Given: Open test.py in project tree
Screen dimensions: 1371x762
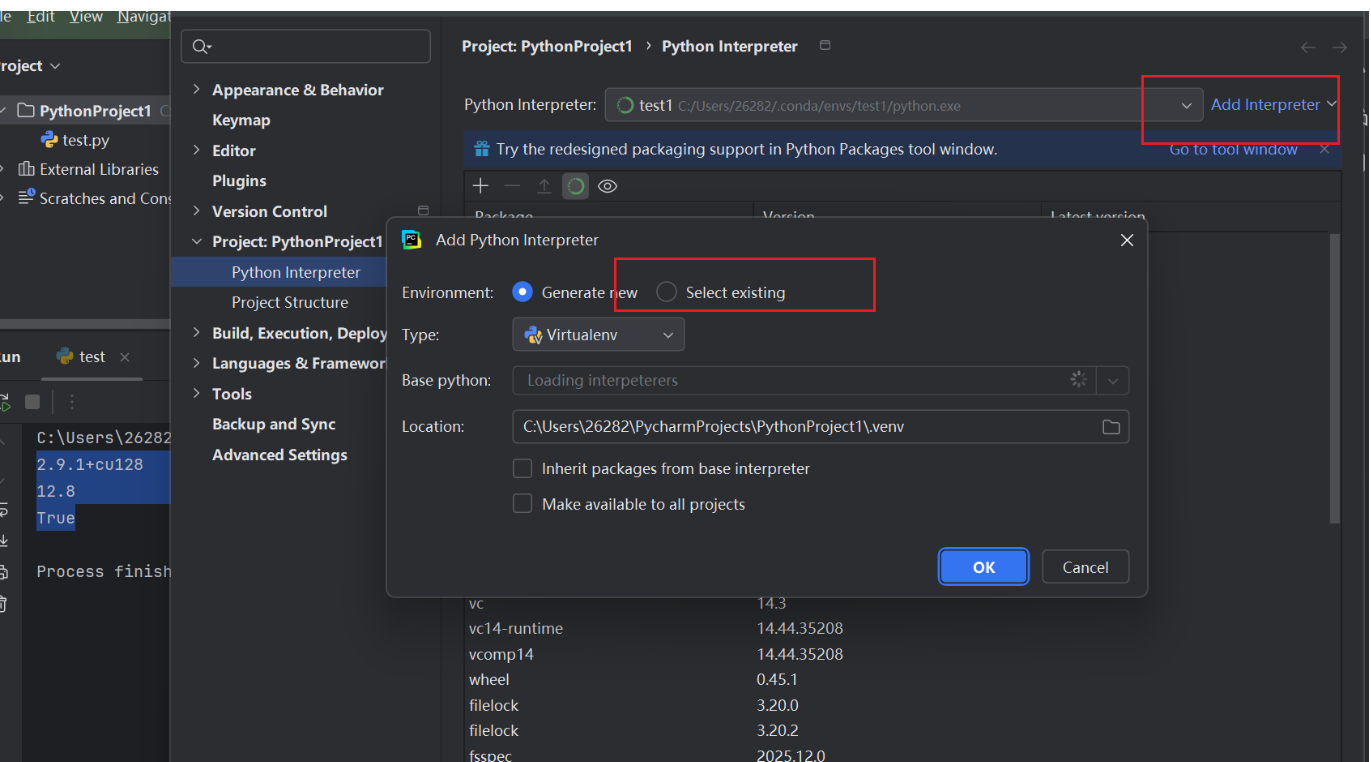Looking at the screenshot, I should tap(86, 140).
